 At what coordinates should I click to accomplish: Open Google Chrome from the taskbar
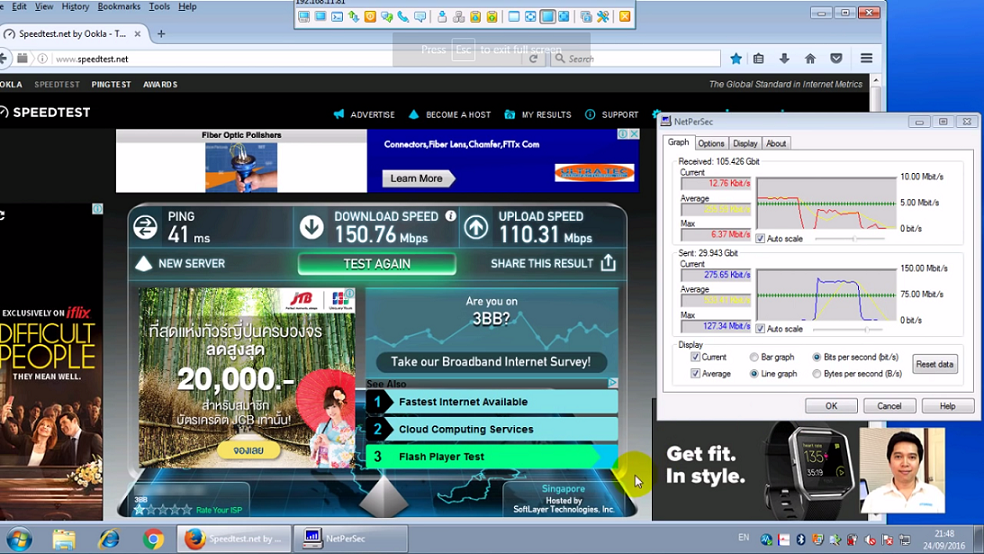(x=153, y=539)
